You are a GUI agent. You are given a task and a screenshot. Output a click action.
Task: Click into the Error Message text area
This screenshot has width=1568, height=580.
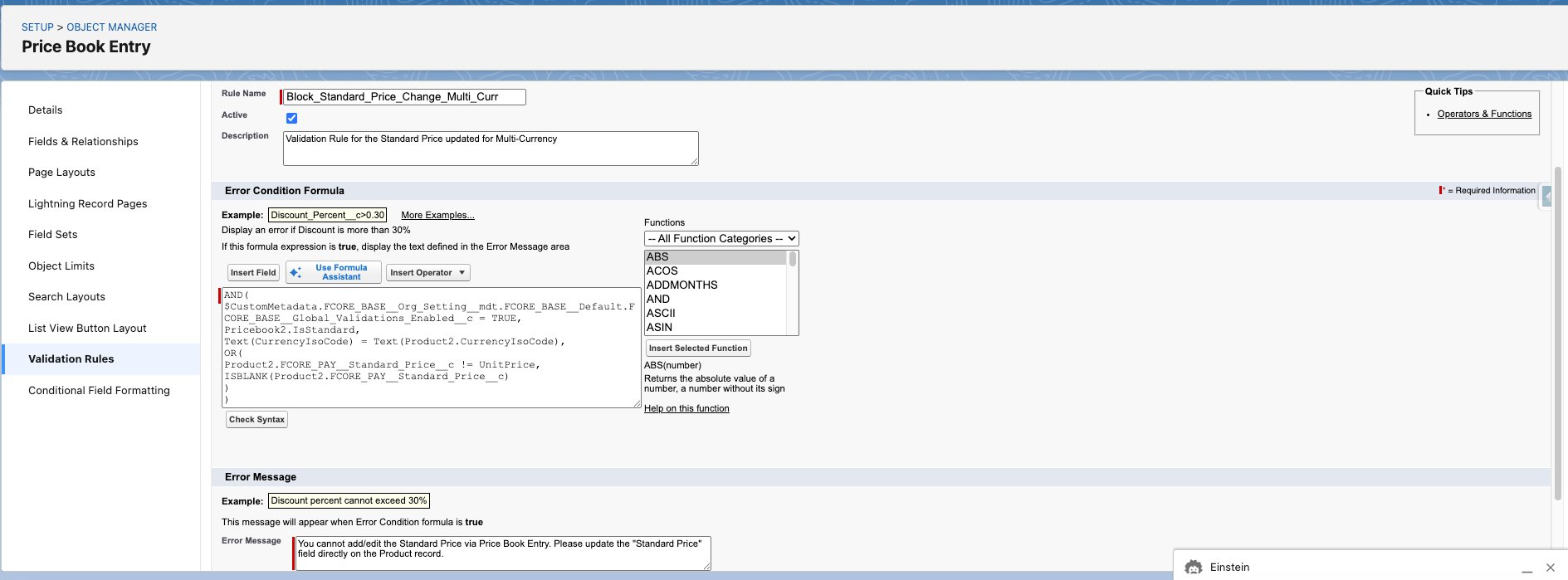[x=503, y=553]
